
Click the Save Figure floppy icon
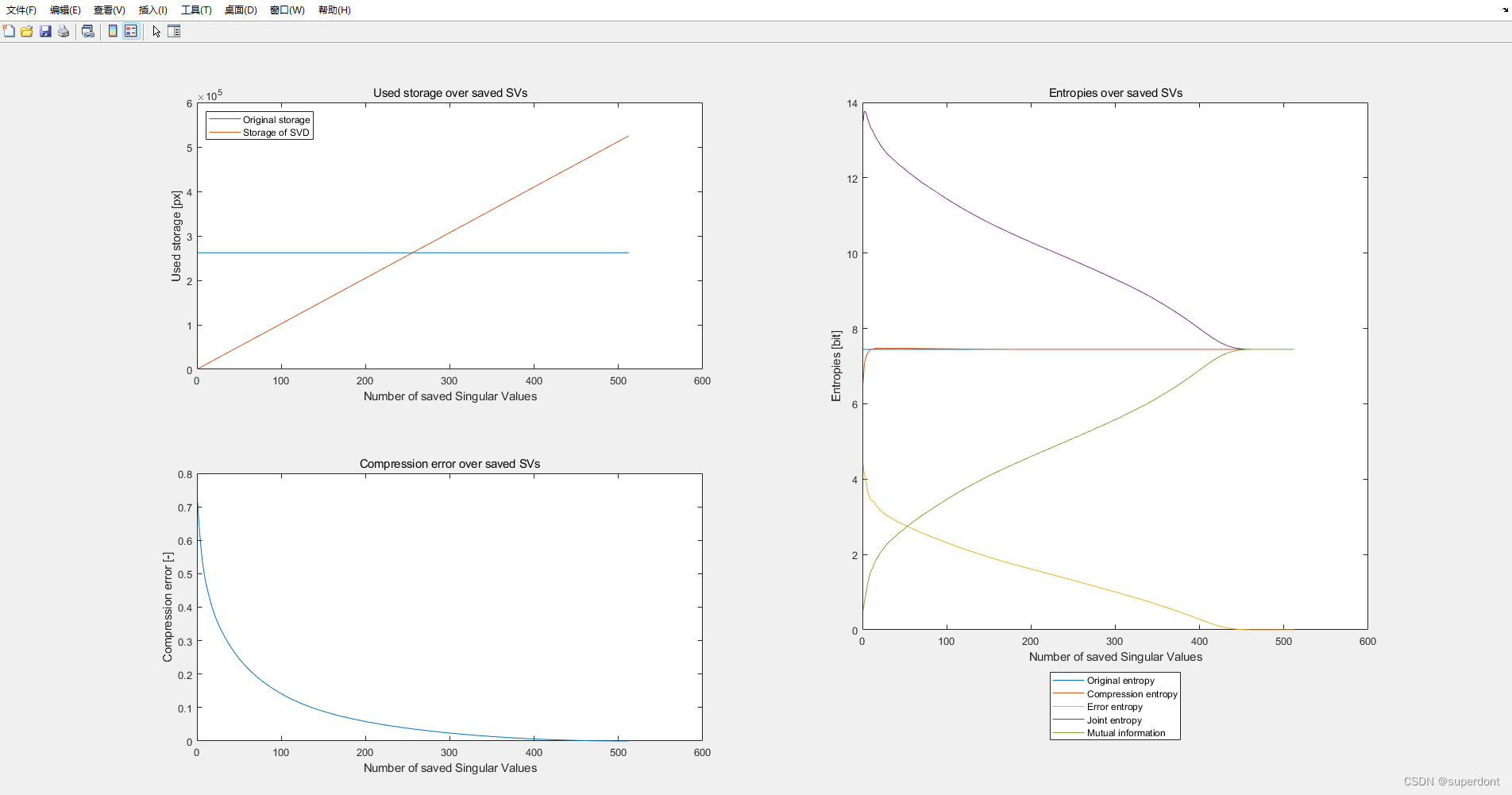point(45,31)
